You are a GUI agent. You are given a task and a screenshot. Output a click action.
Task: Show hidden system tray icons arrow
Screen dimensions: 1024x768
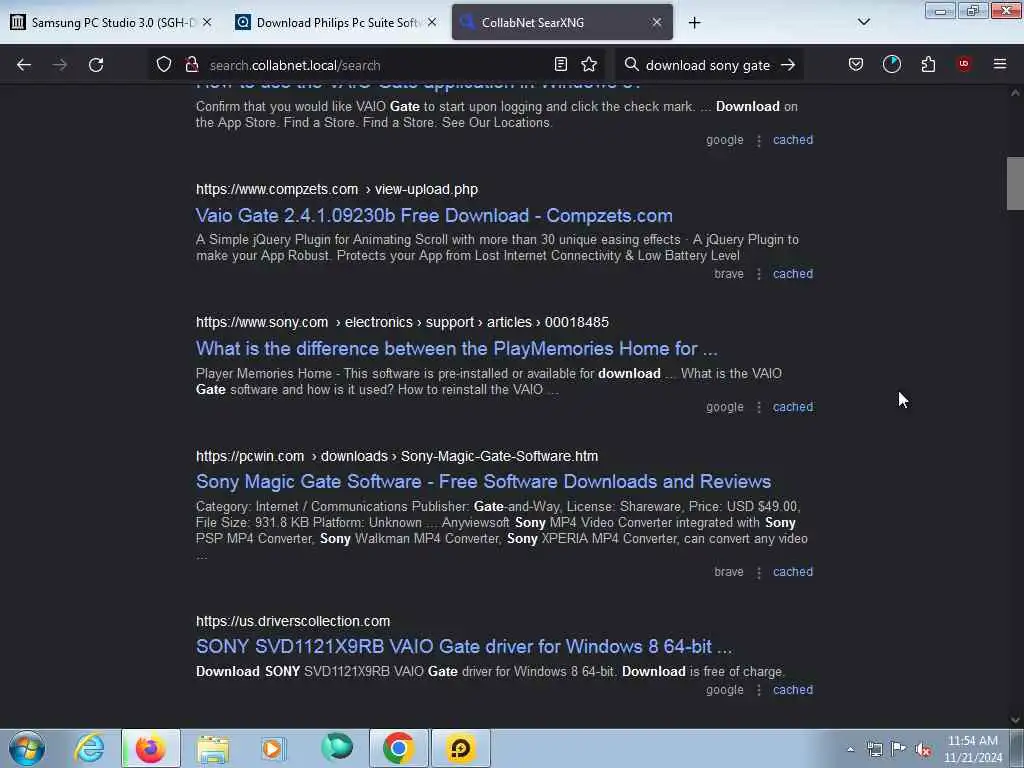pyautogui.click(x=850, y=749)
